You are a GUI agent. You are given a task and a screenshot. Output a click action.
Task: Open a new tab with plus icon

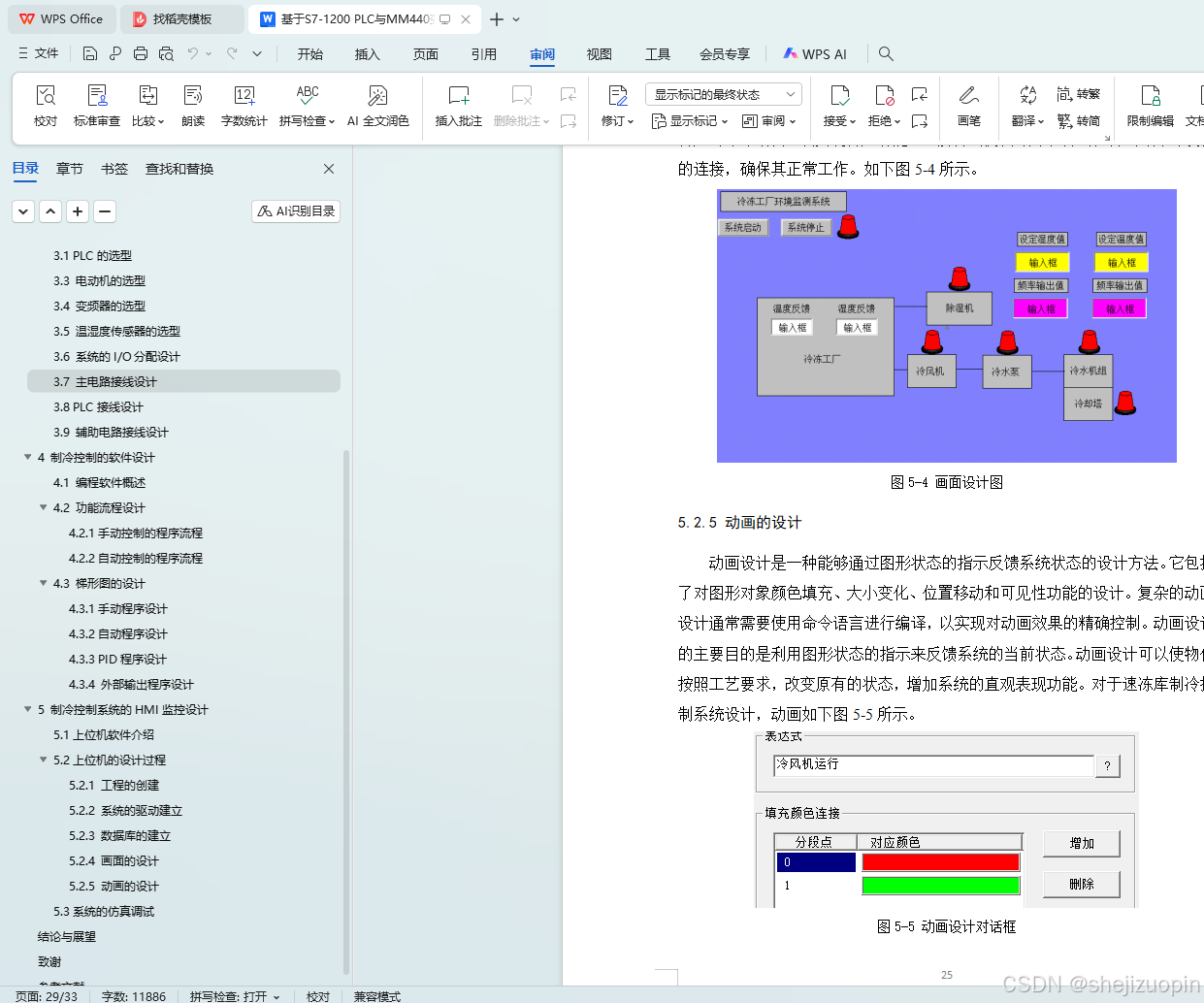tap(497, 19)
